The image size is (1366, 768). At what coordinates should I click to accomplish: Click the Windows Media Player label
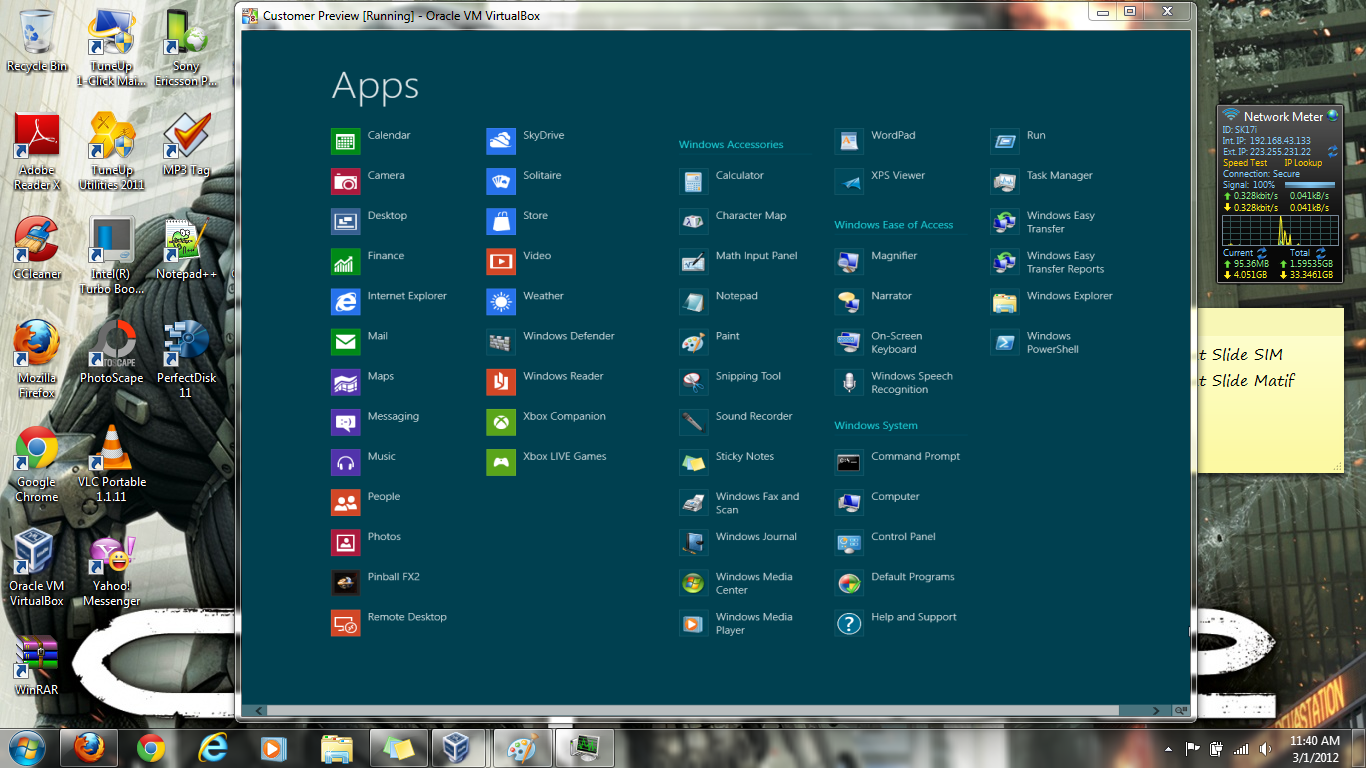tap(754, 624)
